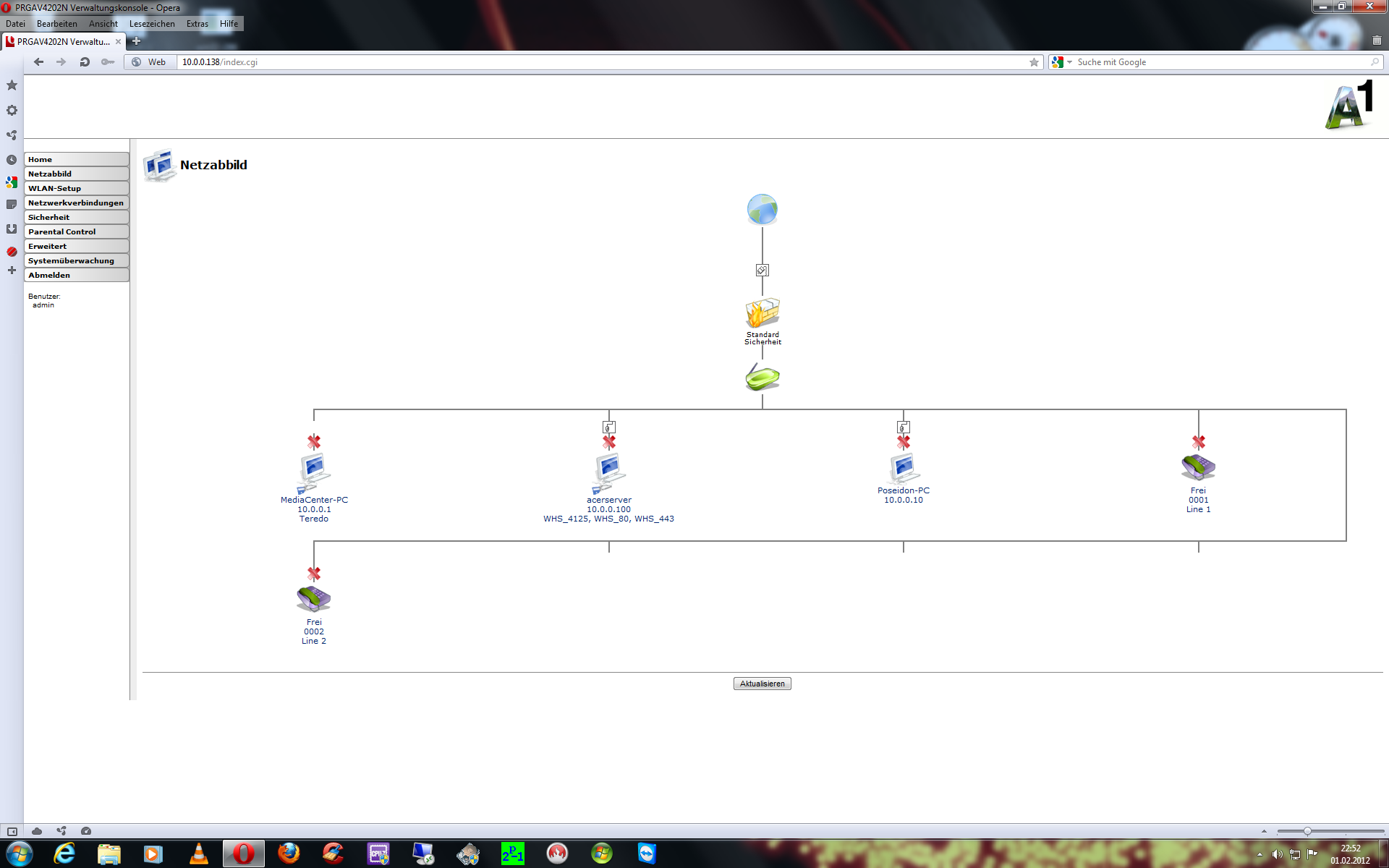Open closed tabs trash icon
1389x868 pixels.
click(x=1377, y=41)
